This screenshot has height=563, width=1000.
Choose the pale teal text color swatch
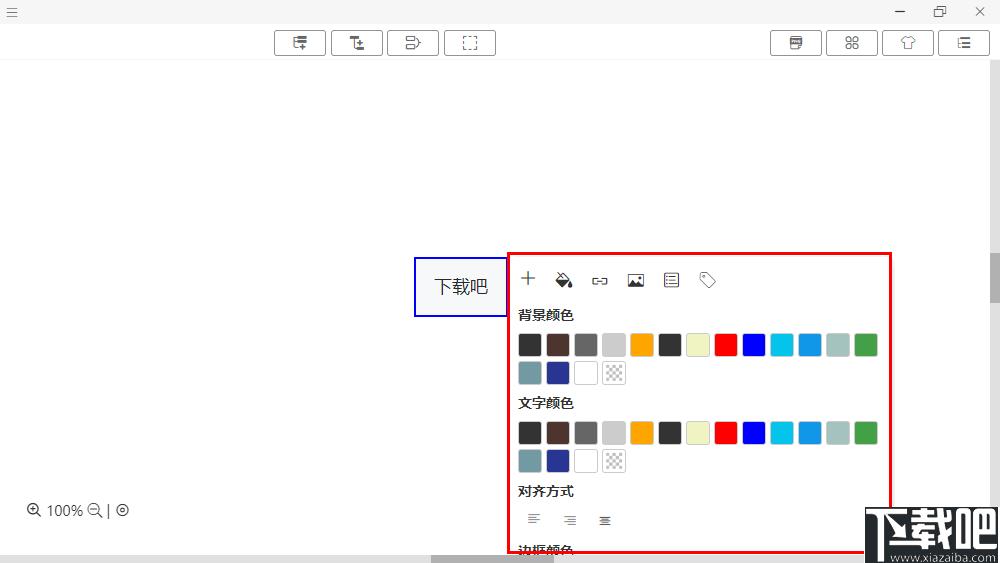[838, 433]
